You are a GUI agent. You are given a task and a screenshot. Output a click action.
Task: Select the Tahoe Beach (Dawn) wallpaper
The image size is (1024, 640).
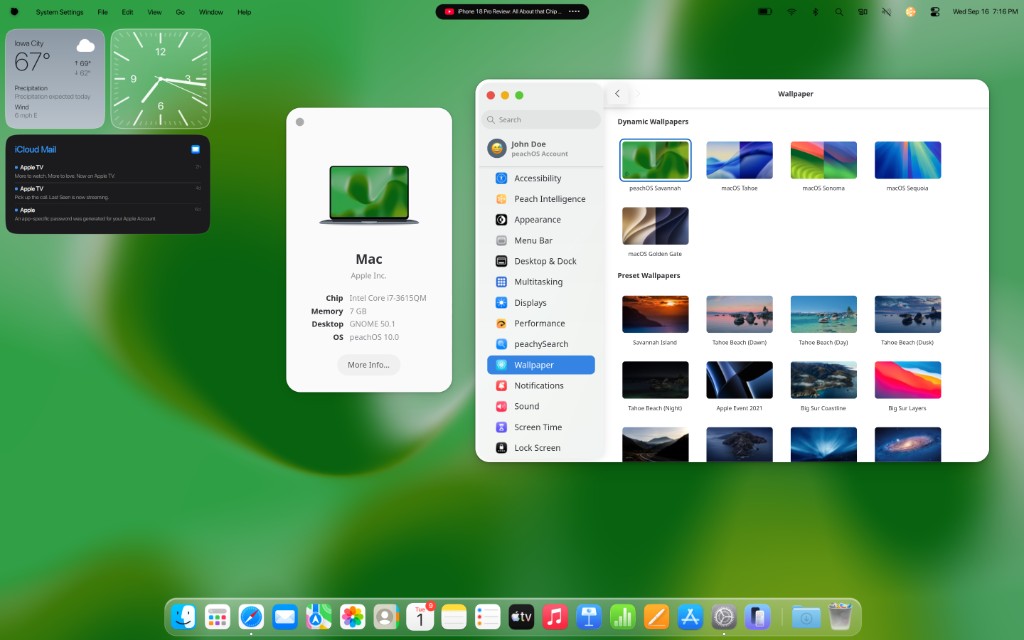[x=739, y=314]
